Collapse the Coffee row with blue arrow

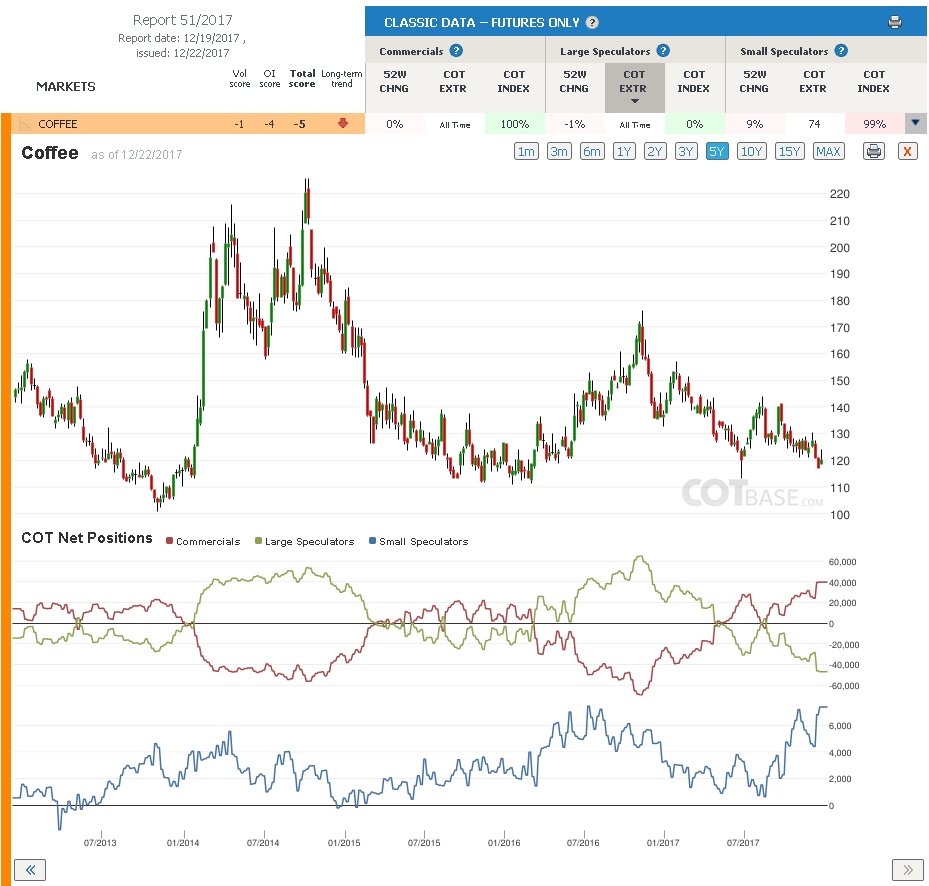click(915, 123)
